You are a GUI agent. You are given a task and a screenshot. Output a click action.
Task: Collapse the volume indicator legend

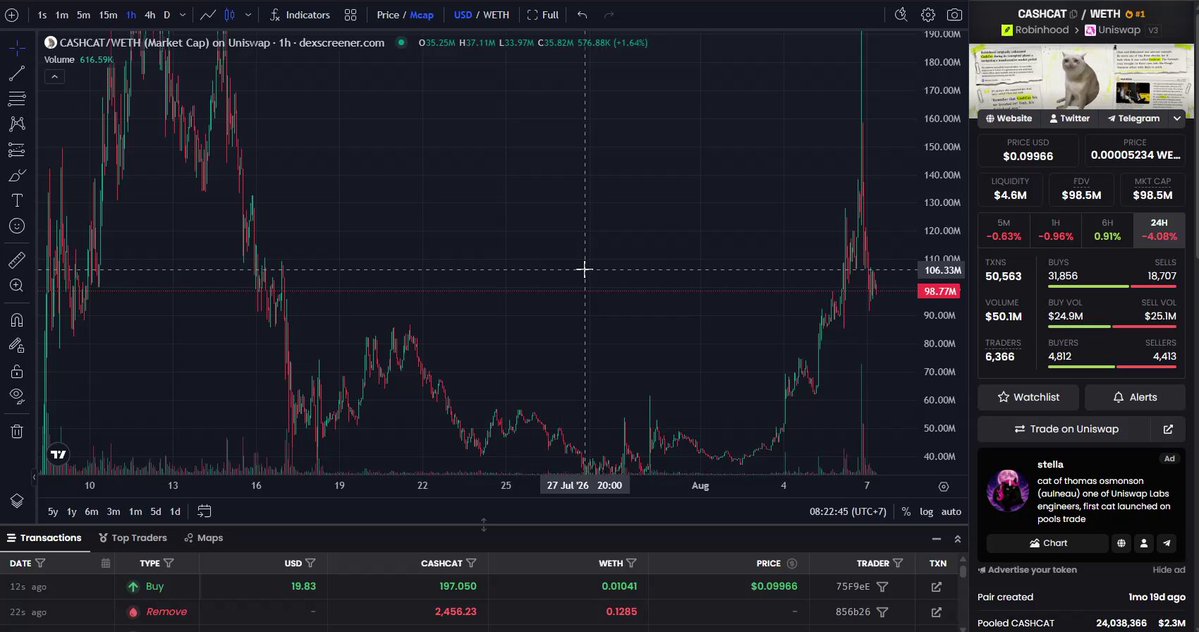[x=54, y=76]
